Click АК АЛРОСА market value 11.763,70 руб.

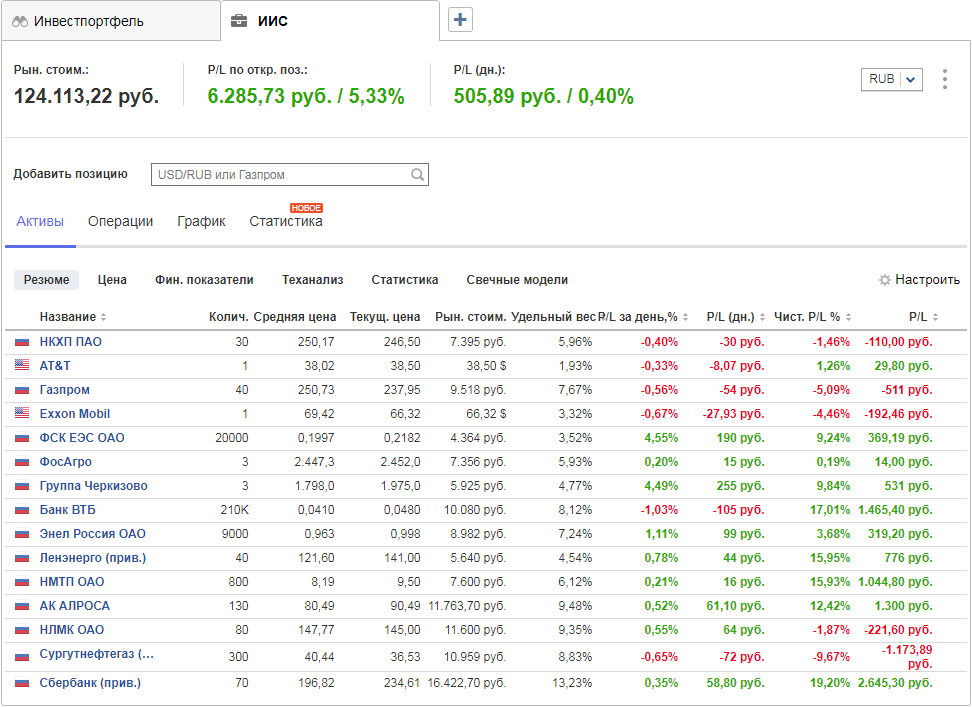pyautogui.click(x=467, y=605)
